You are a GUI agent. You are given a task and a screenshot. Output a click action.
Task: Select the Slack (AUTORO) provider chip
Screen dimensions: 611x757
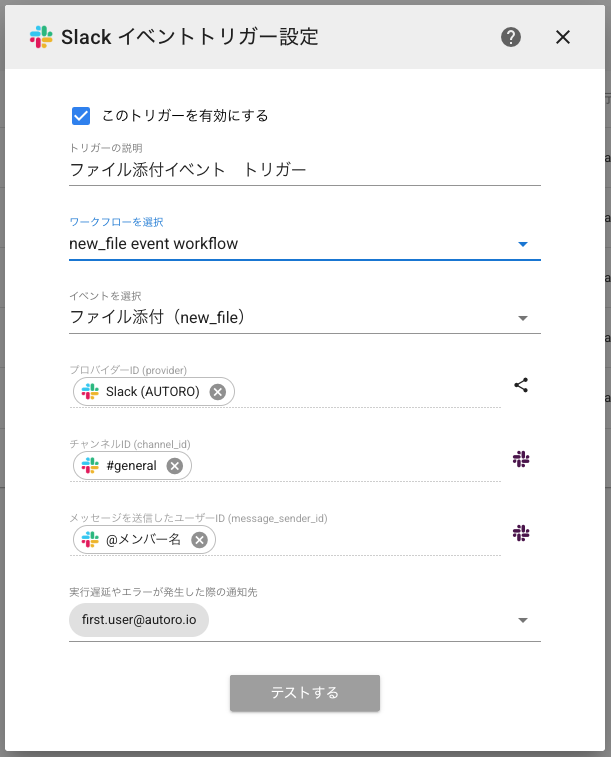coord(153,392)
